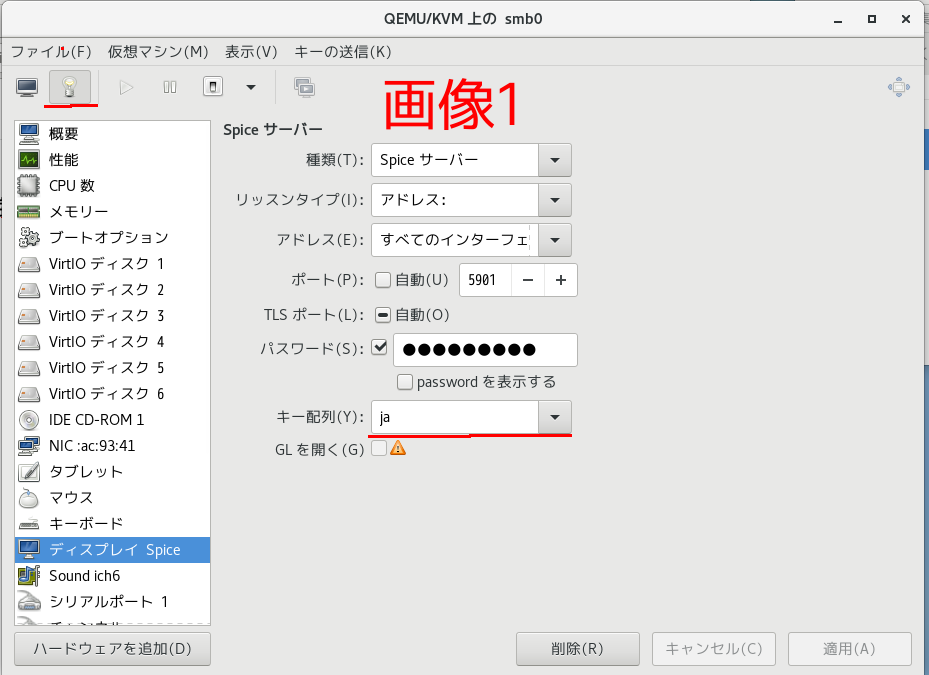Select VirtIO ディスク 2
929x675 pixels.
[x=113, y=290]
